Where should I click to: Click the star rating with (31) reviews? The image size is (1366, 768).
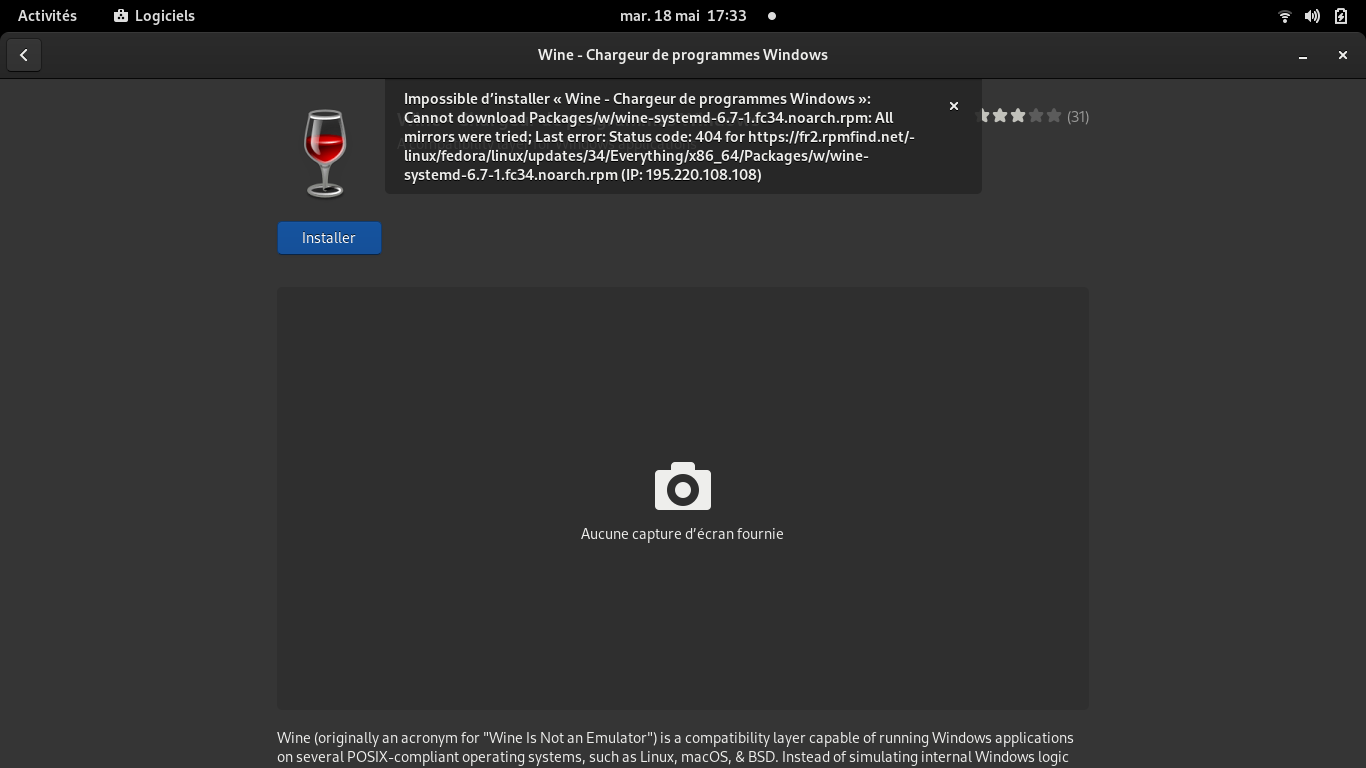[x=1033, y=116]
